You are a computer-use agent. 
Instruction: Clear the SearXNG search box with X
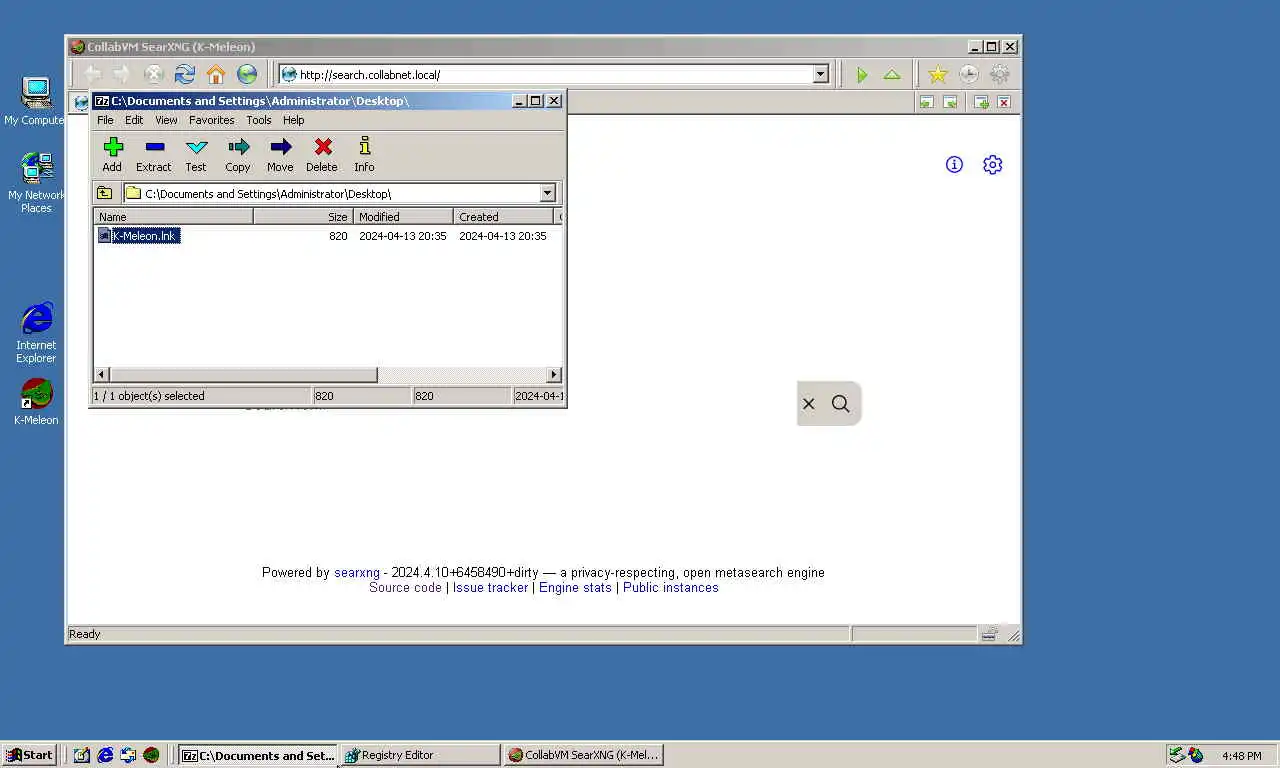[x=809, y=404]
